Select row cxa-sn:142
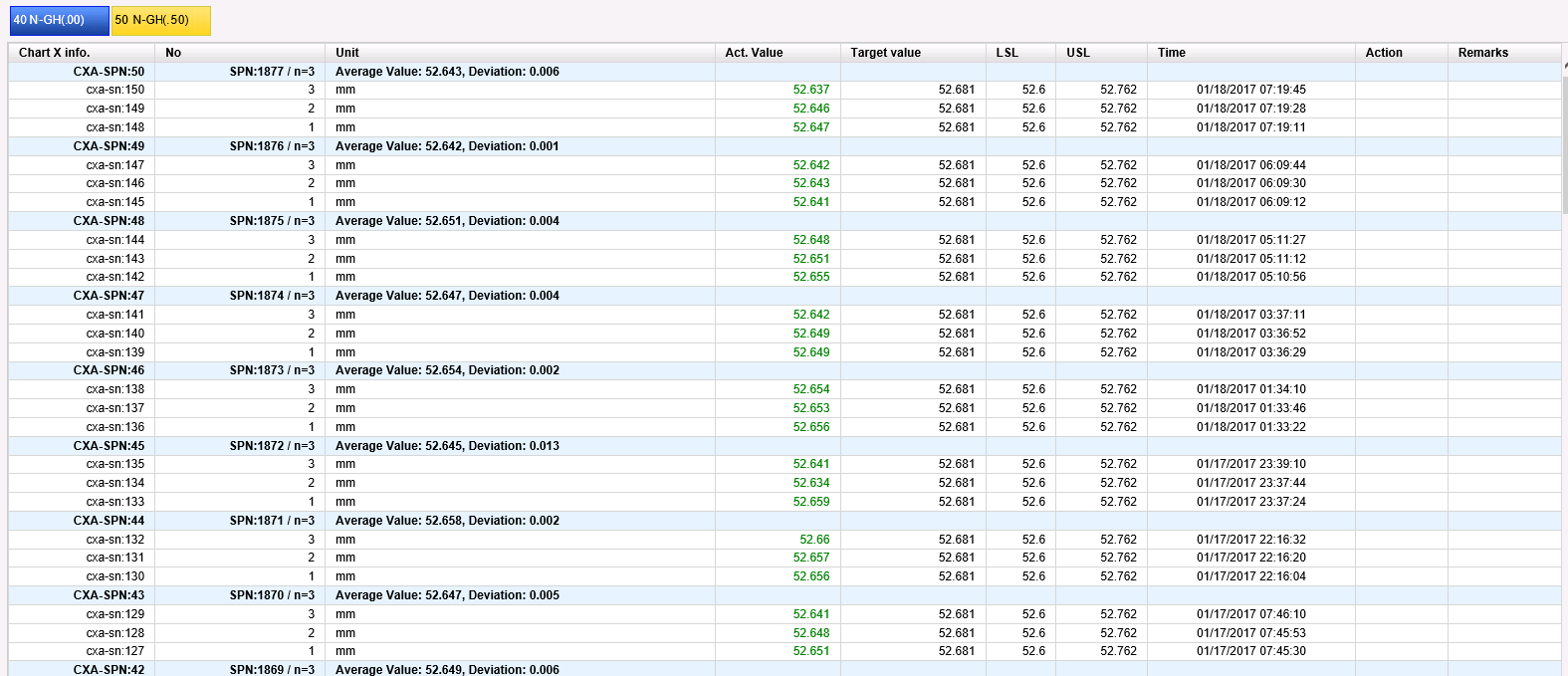Viewport: 1568px width, 676px height. (x=784, y=277)
